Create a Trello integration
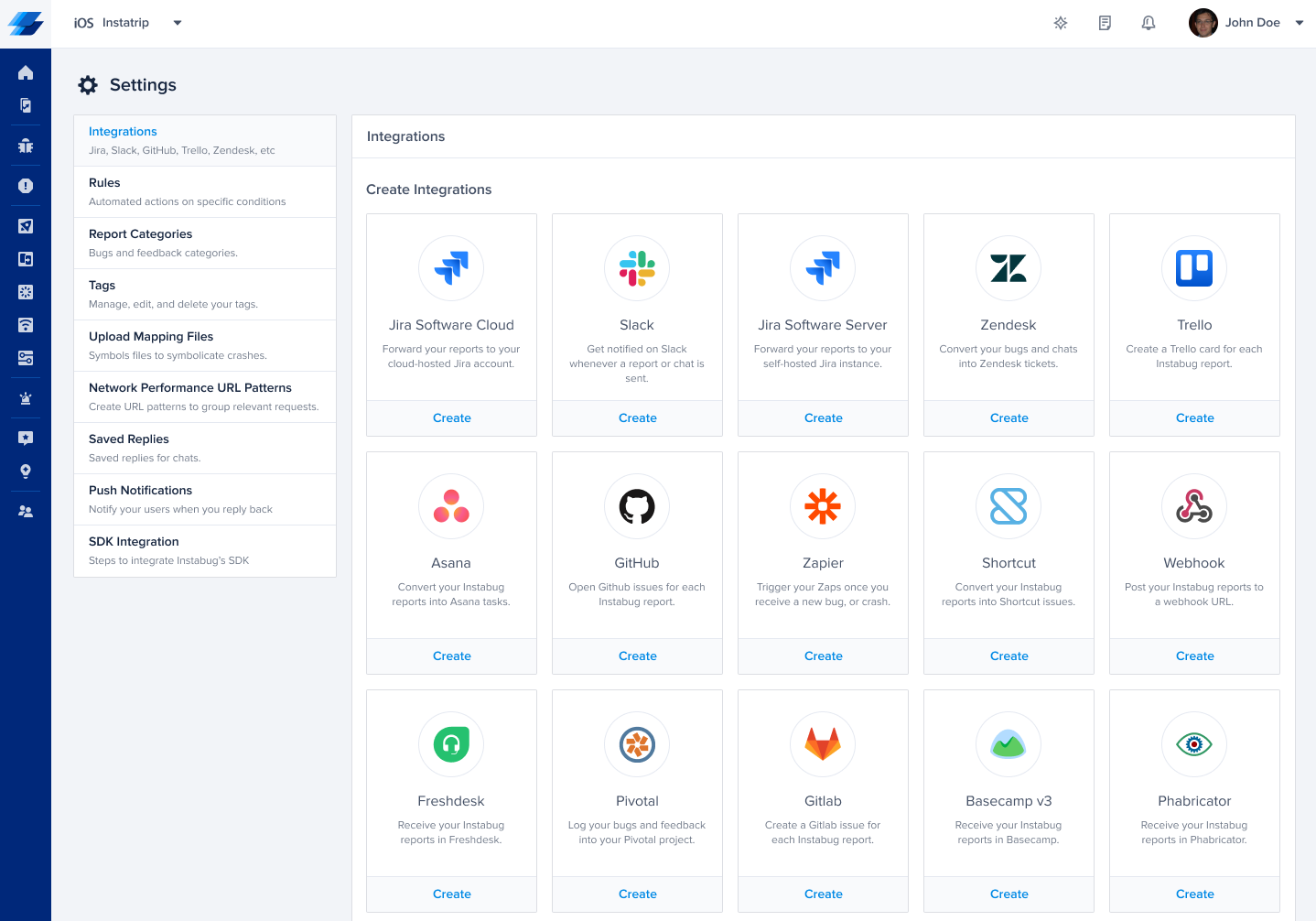 [x=1194, y=418]
